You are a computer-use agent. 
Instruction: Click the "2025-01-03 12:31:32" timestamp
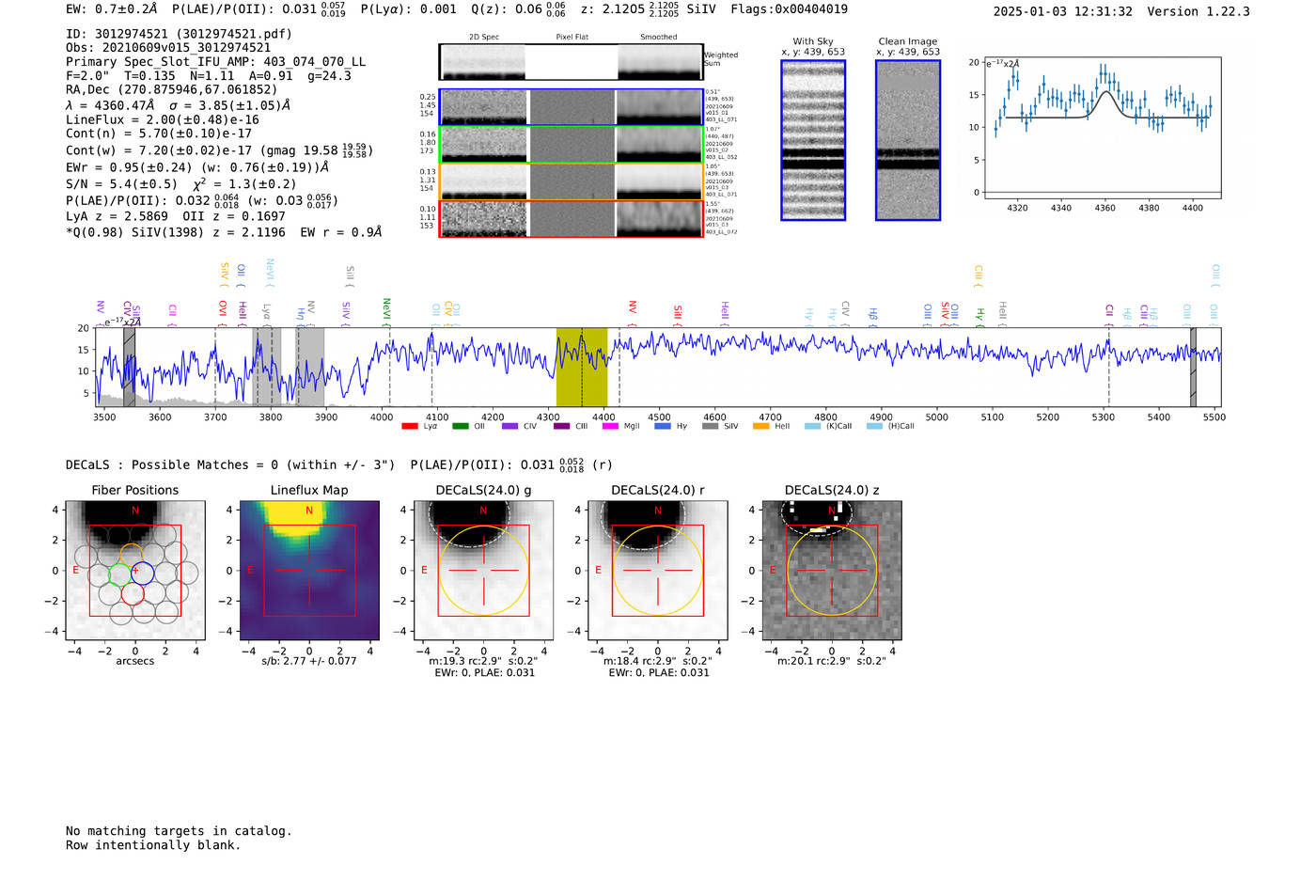point(1062,11)
